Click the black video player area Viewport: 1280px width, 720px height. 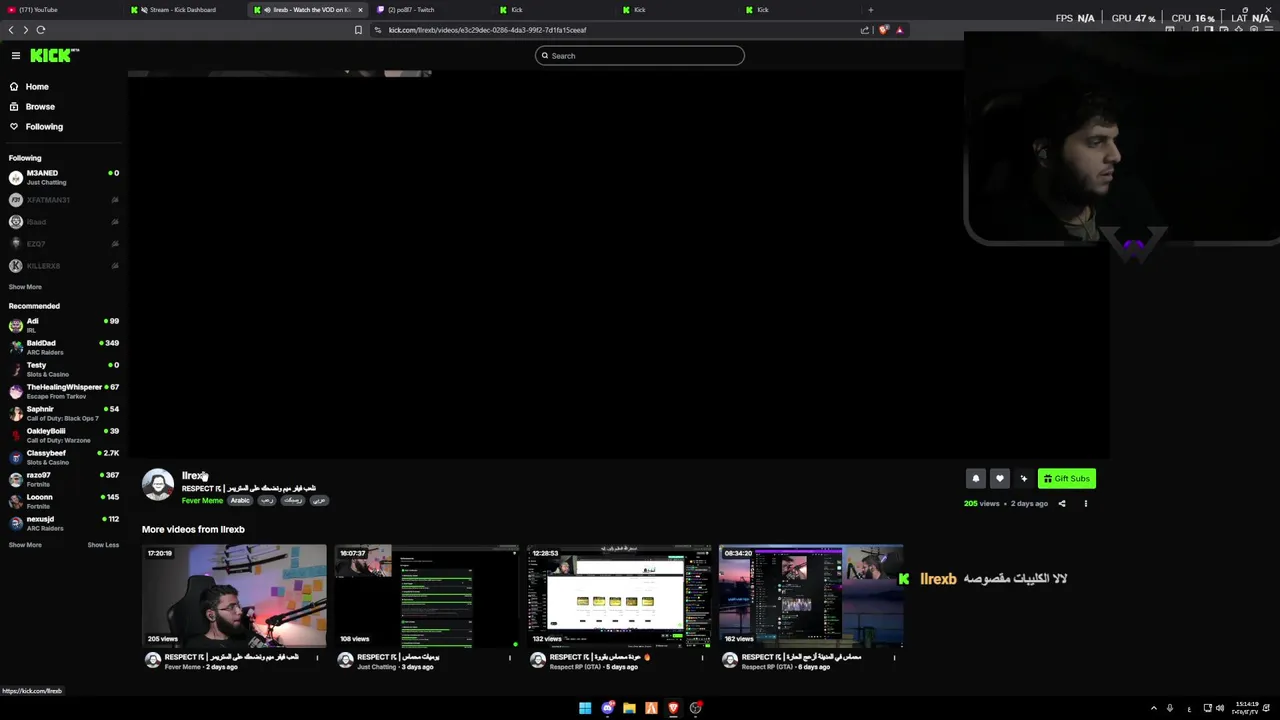pyautogui.click(x=619, y=265)
